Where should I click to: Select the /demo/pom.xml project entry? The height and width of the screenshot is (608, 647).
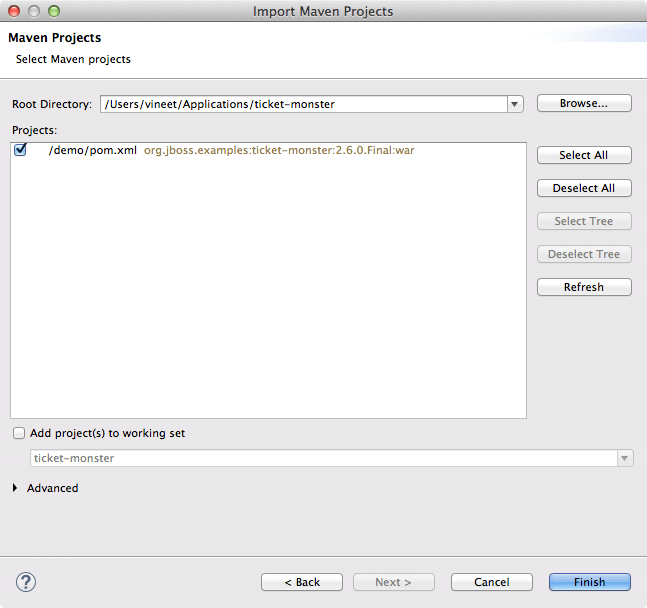pyautogui.click(x=92, y=151)
